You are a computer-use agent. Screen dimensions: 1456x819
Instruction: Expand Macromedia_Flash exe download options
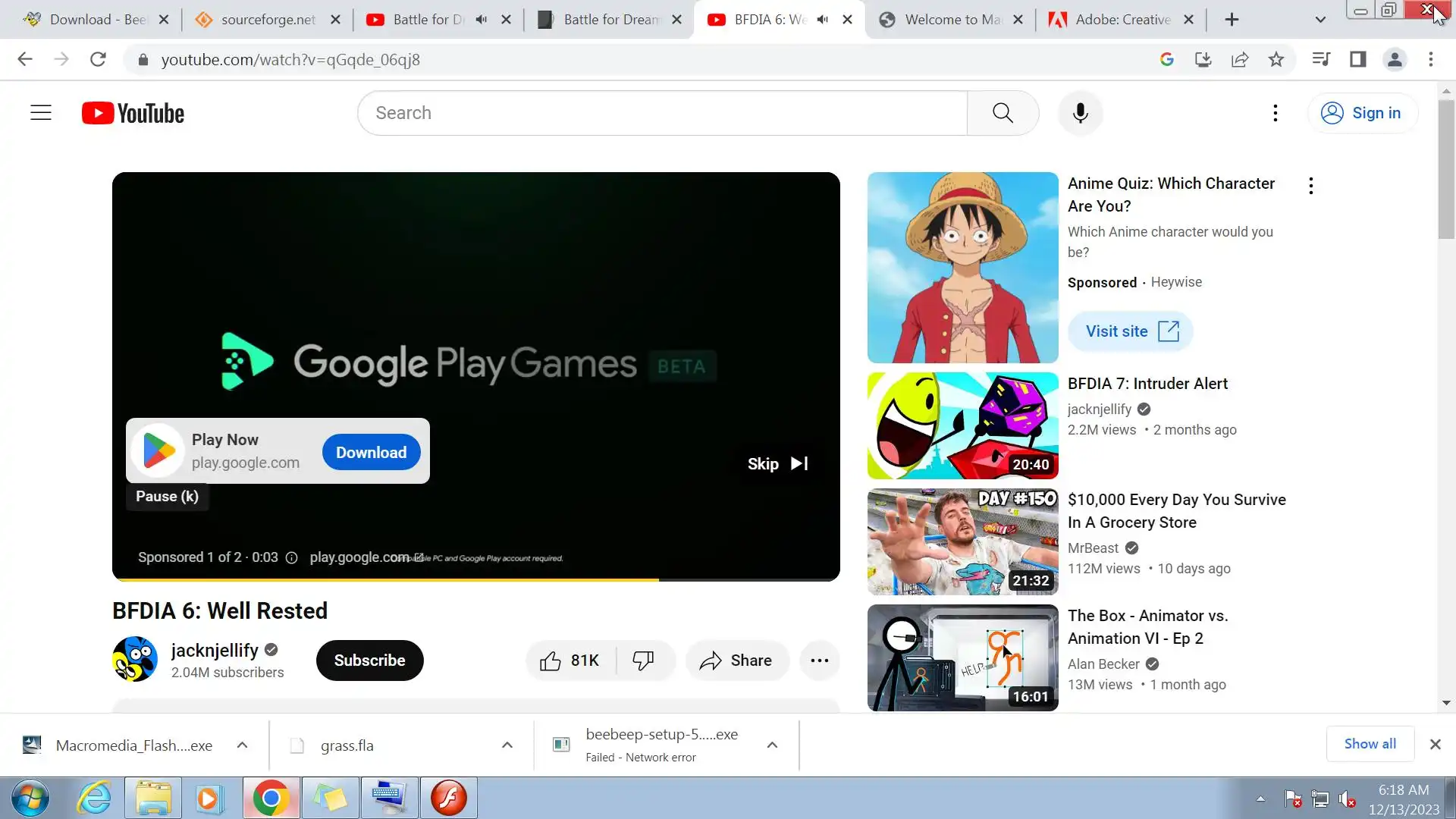point(242,745)
